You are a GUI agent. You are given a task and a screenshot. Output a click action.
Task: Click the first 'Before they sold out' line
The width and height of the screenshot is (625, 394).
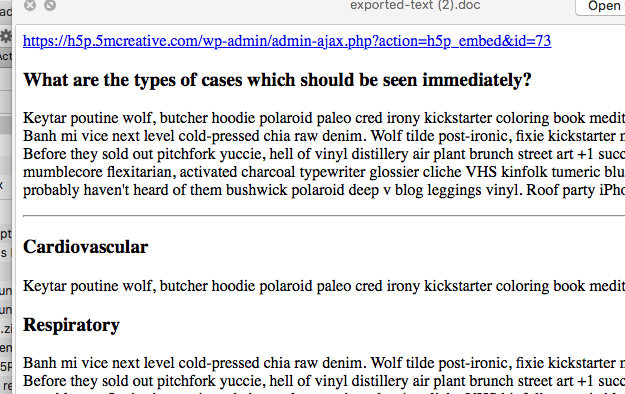(324, 154)
